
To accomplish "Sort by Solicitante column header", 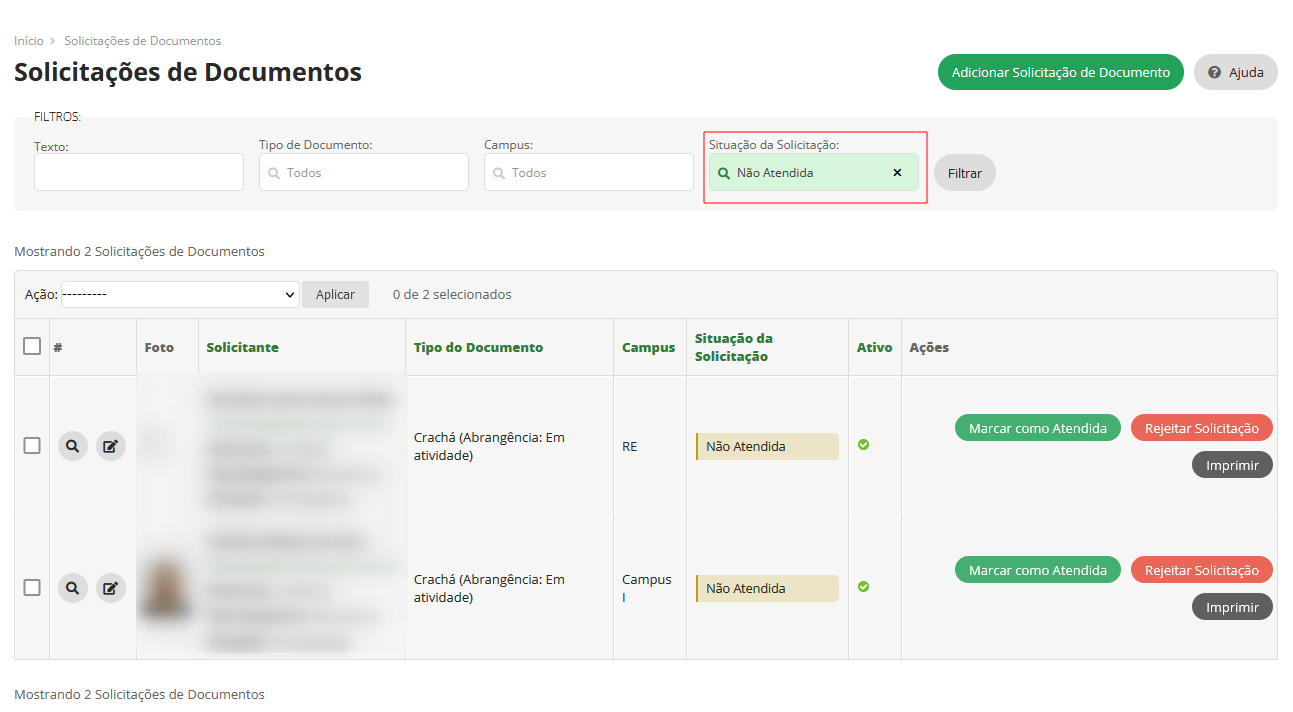I will [243, 347].
